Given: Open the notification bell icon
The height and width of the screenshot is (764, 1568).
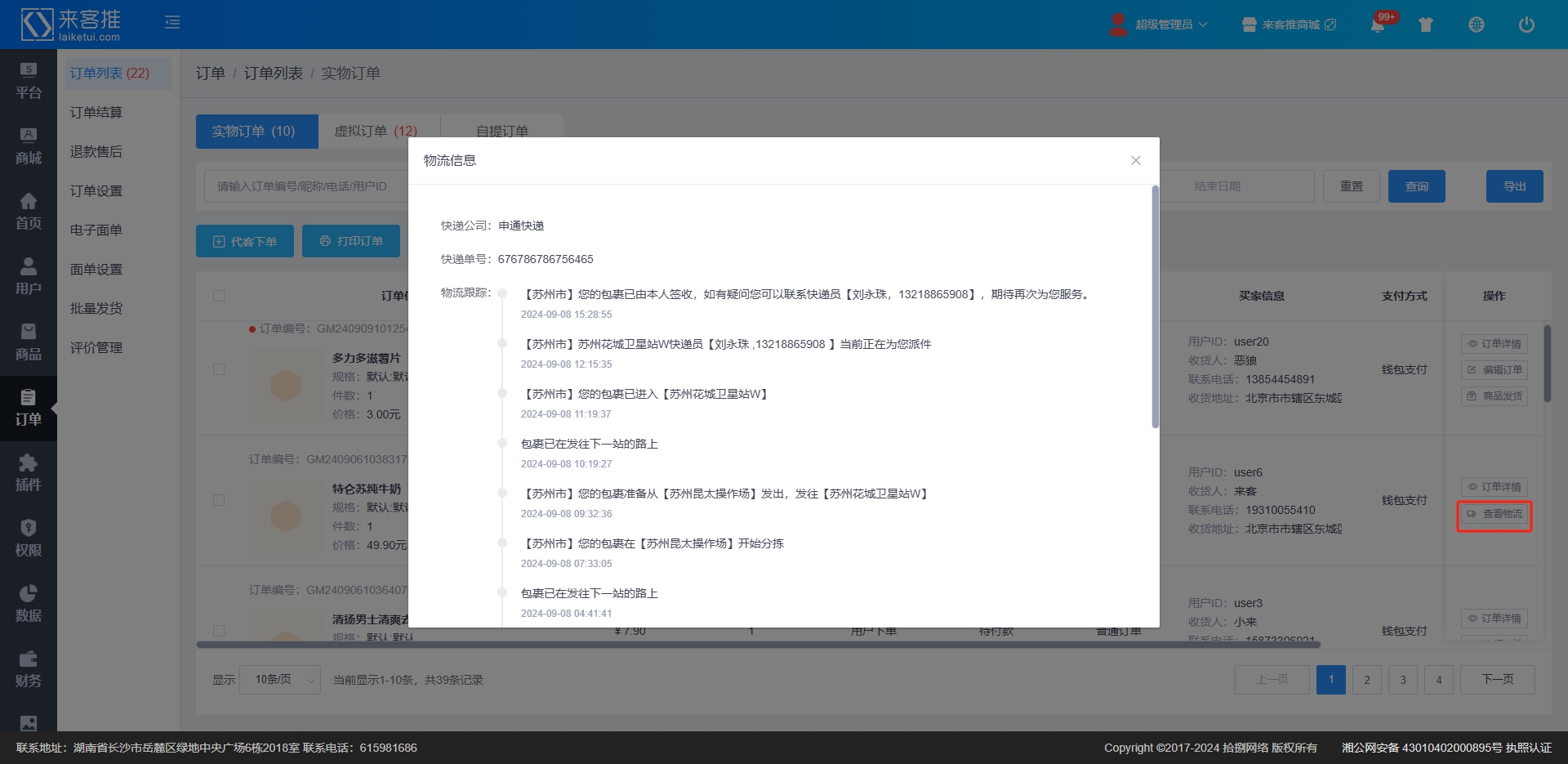Looking at the screenshot, I should pyautogui.click(x=1378, y=25).
